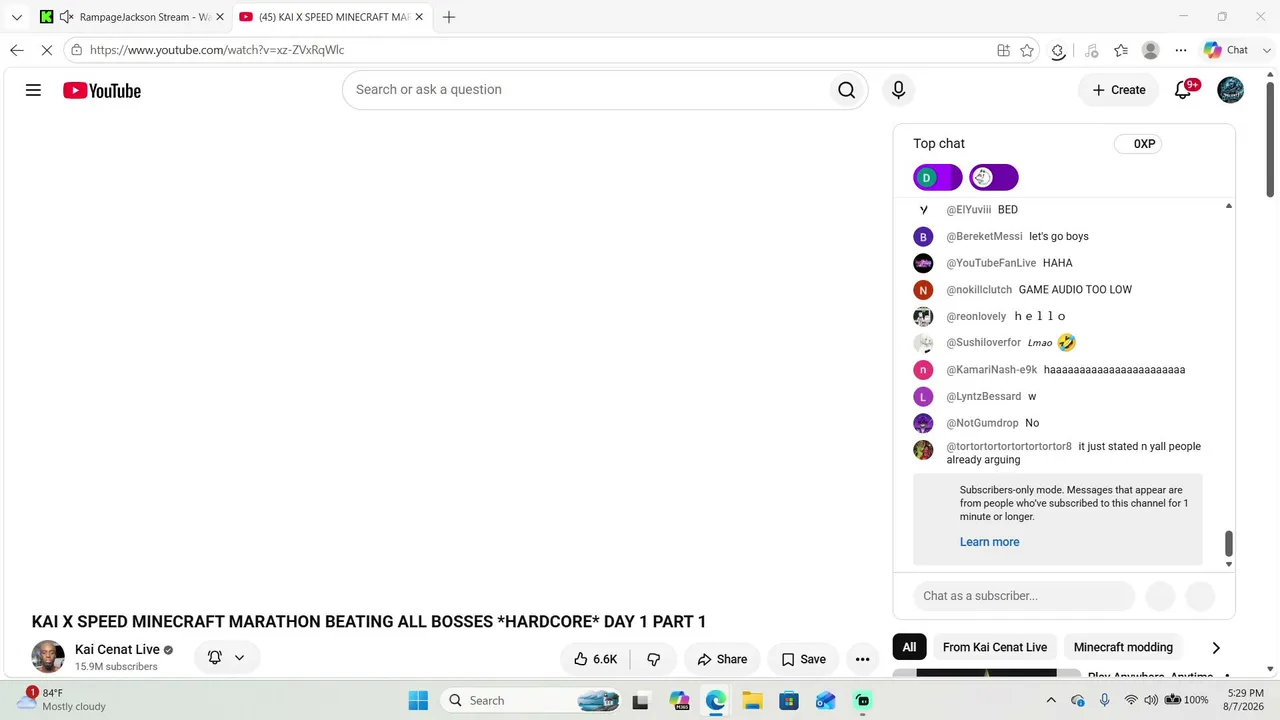The width and height of the screenshot is (1280, 720).
Task: Mute the RampageJackson Stream tab audio
Action: point(66,17)
